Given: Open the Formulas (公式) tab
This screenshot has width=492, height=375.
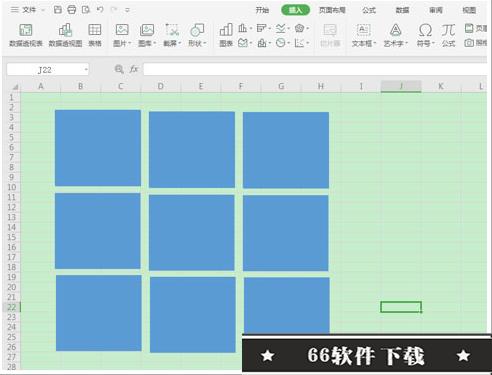Looking at the screenshot, I should 369,10.
